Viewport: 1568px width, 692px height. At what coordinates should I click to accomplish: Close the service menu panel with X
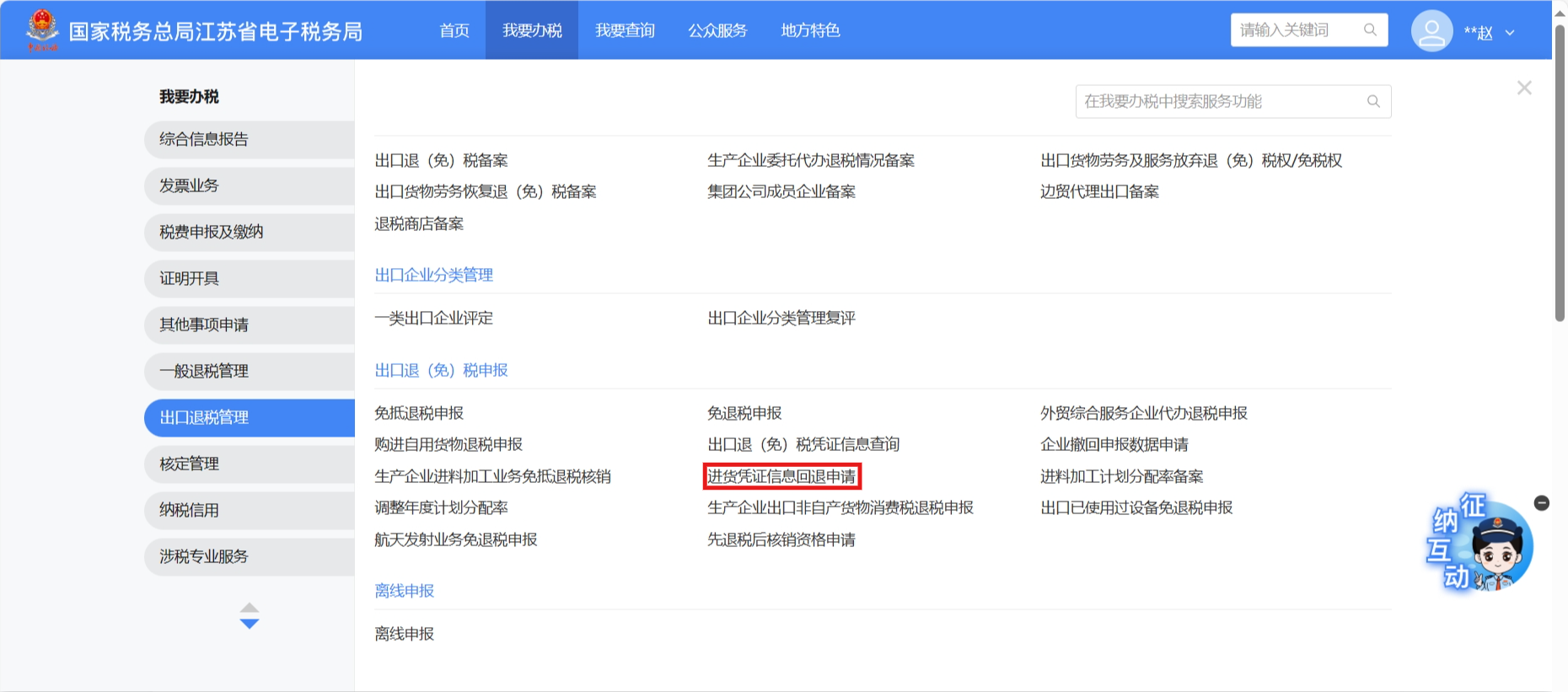click(x=1524, y=88)
